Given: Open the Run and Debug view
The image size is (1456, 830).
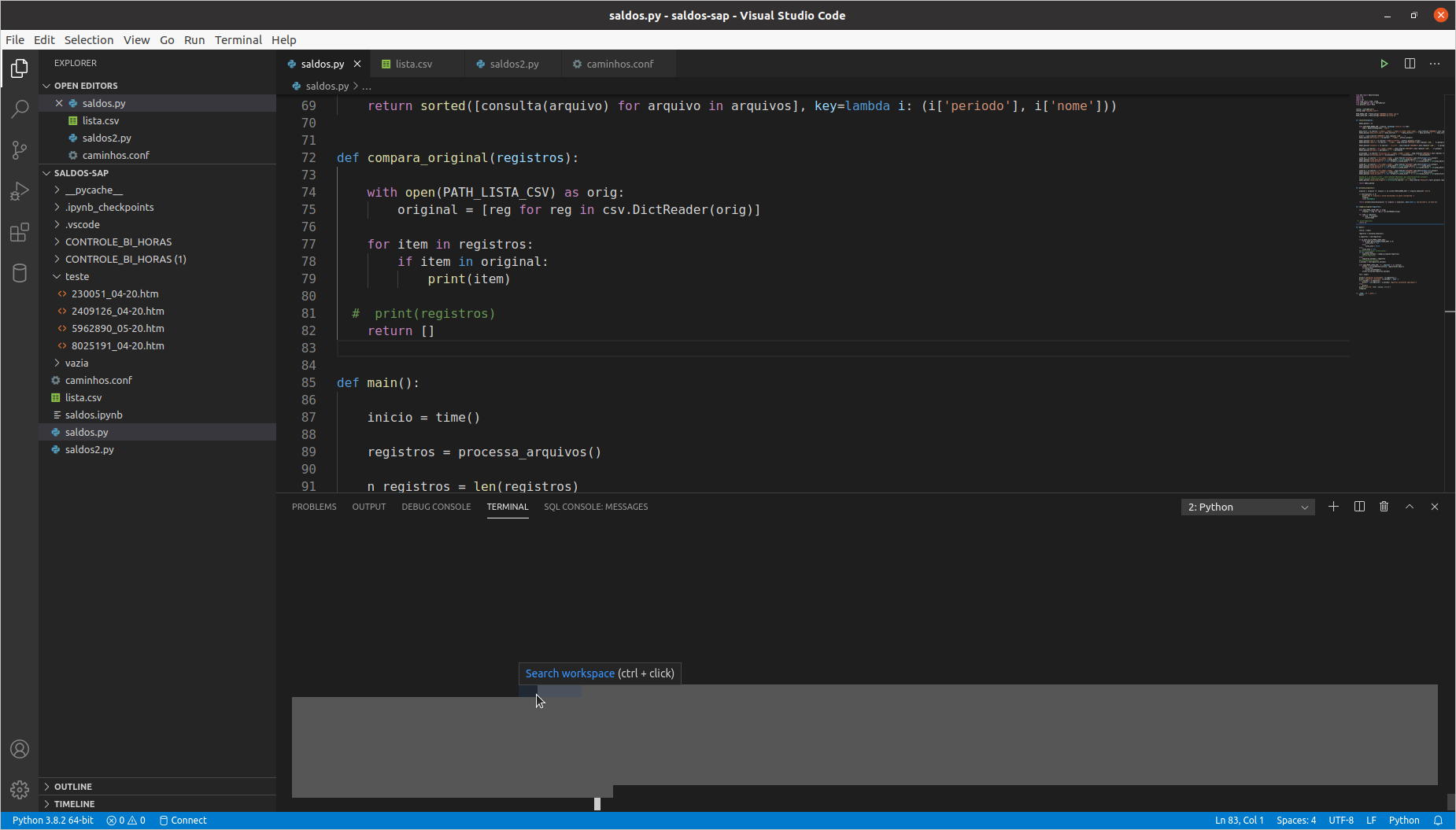Looking at the screenshot, I should [x=19, y=191].
